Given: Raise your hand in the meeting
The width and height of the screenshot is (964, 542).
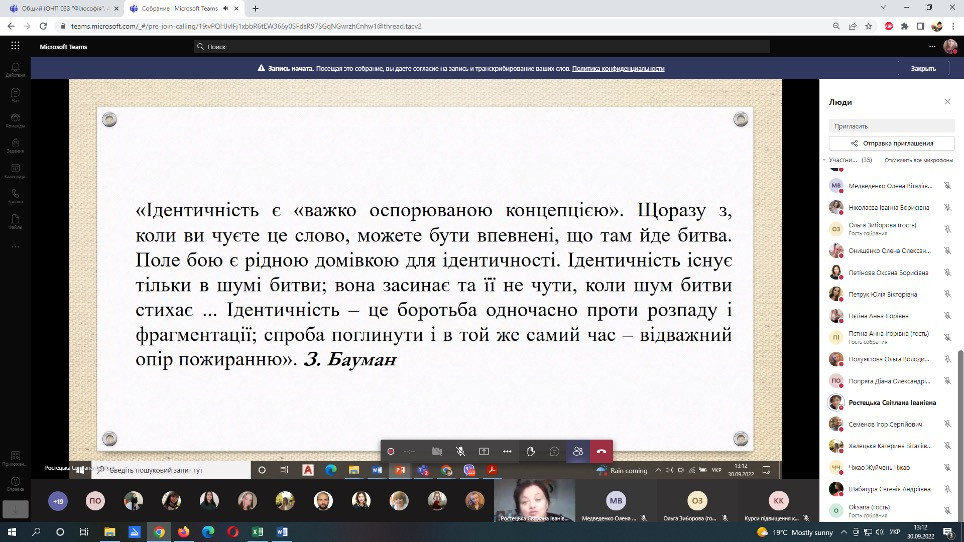Looking at the screenshot, I should pyautogui.click(x=531, y=451).
